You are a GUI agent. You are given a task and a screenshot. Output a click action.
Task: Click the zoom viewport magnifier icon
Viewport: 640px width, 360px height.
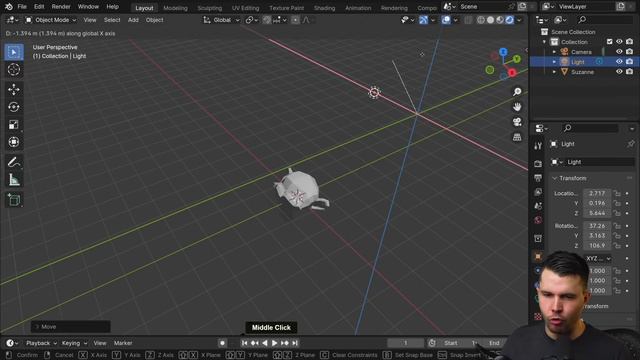[517, 92]
